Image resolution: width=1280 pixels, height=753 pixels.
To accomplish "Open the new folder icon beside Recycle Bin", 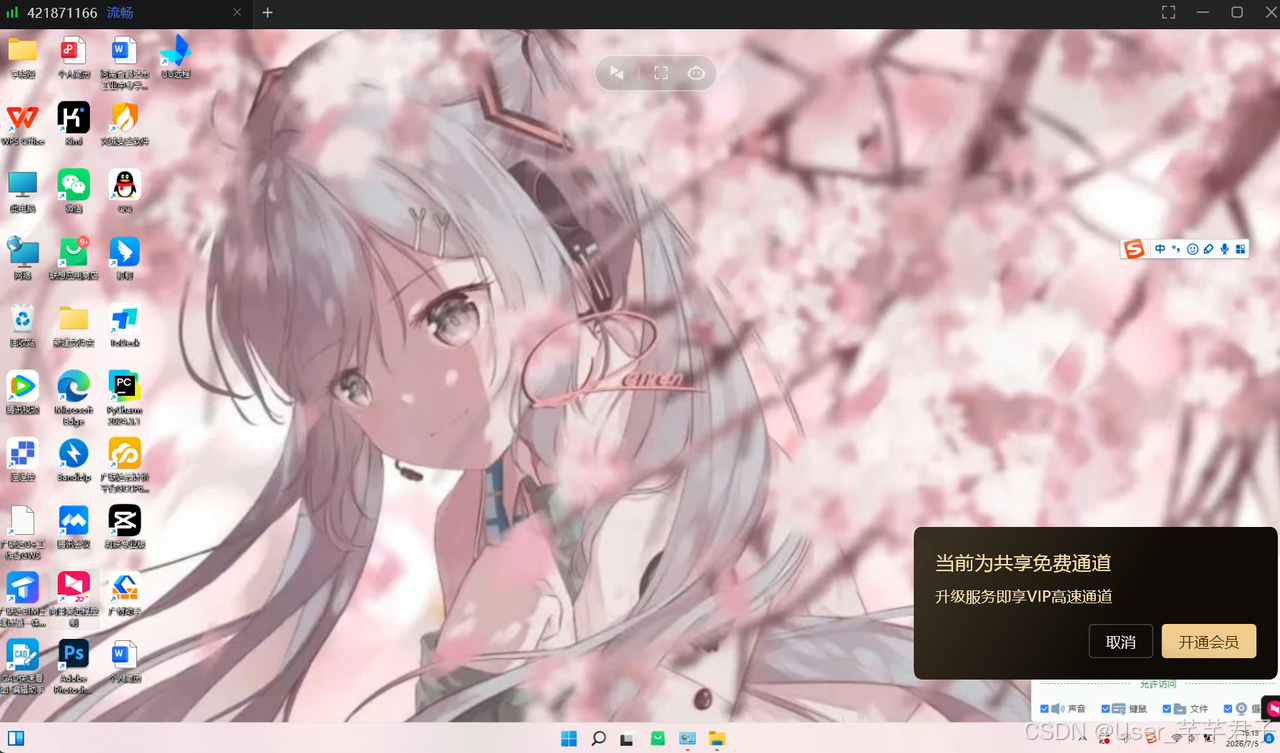I will tap(73, 325).
